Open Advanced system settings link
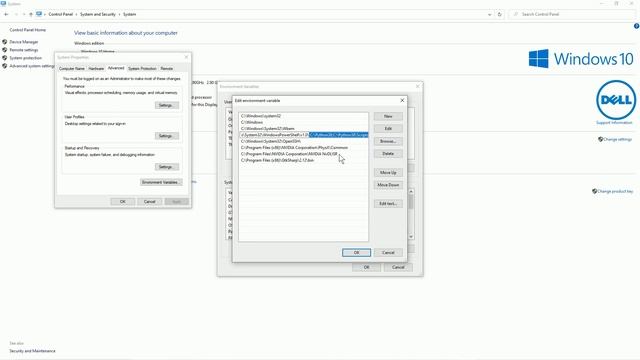This screenshot has height=360, width=640. coord(32,66)
